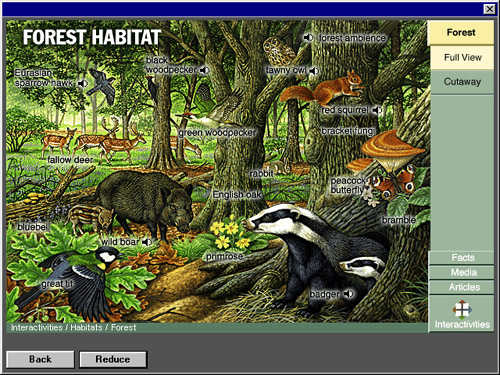The width and height of the screenshot is (500, 375).
Task: Open the Articles panel
Action: click(x=462, y=287)
